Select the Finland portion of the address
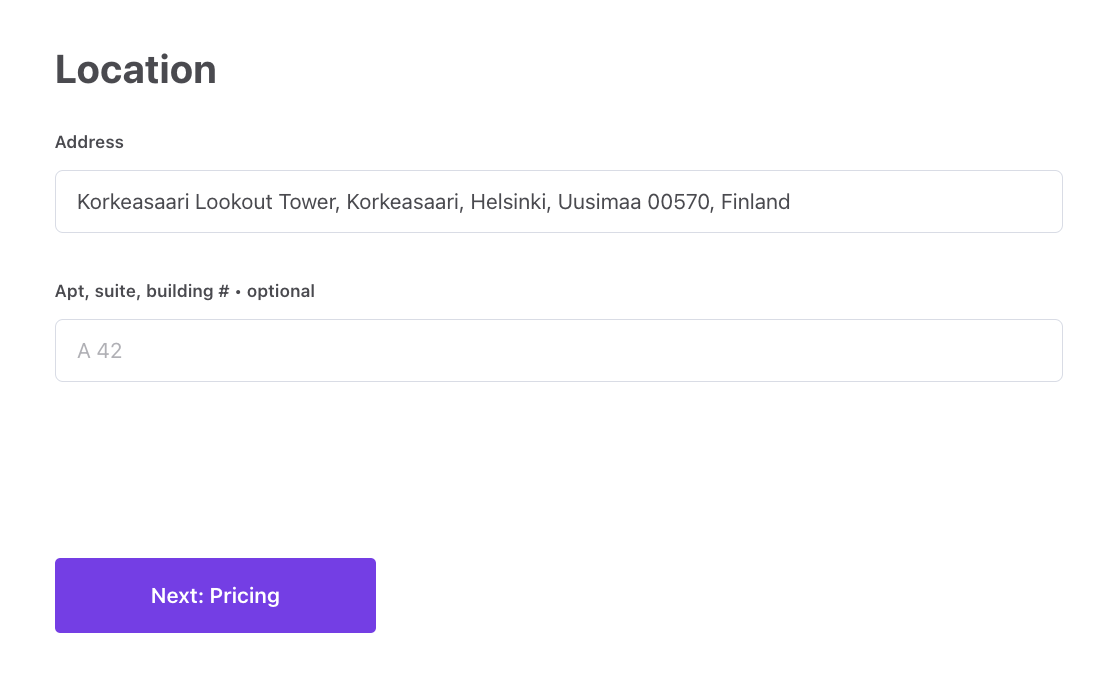This screenshot has height=696, width=1116. tap(754, 201)
